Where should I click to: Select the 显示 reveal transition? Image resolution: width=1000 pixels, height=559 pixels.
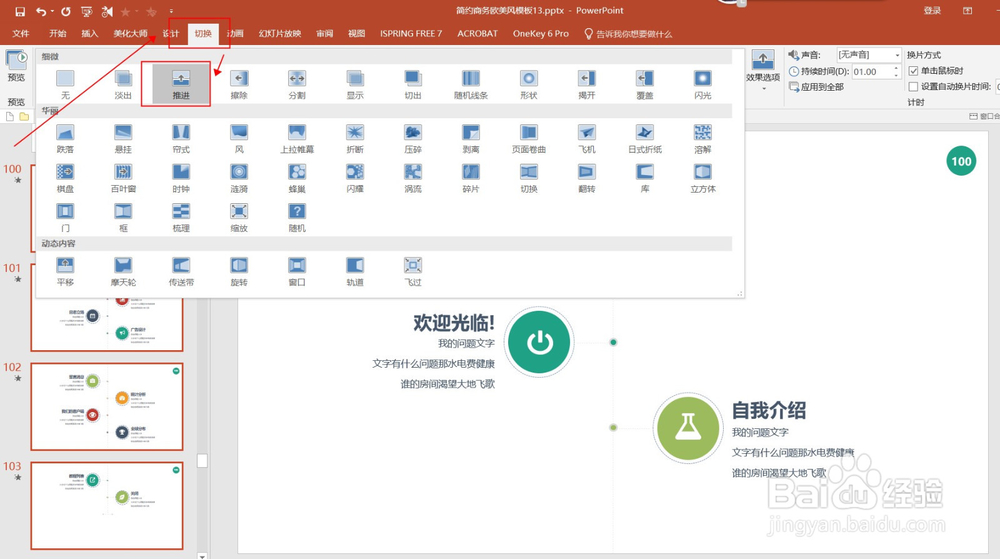(355, 84)
